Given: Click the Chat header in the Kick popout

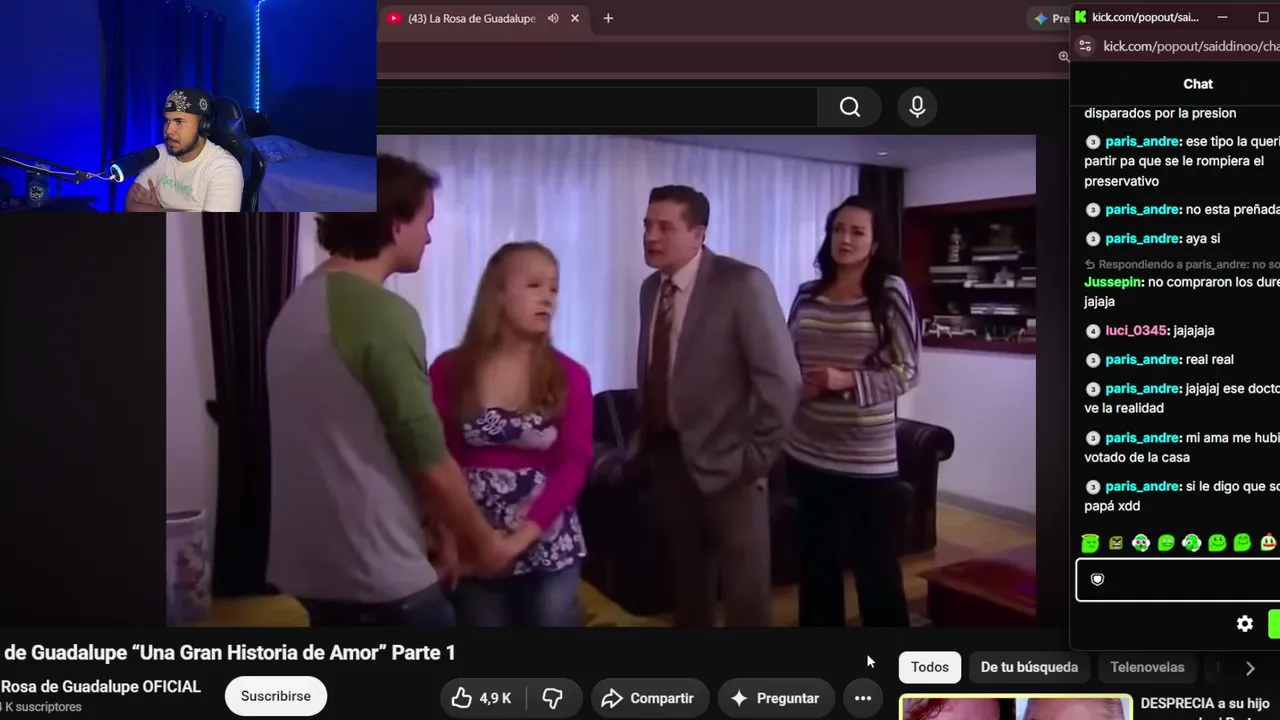Looking at the screenshot, I should tap(1198, 84).
